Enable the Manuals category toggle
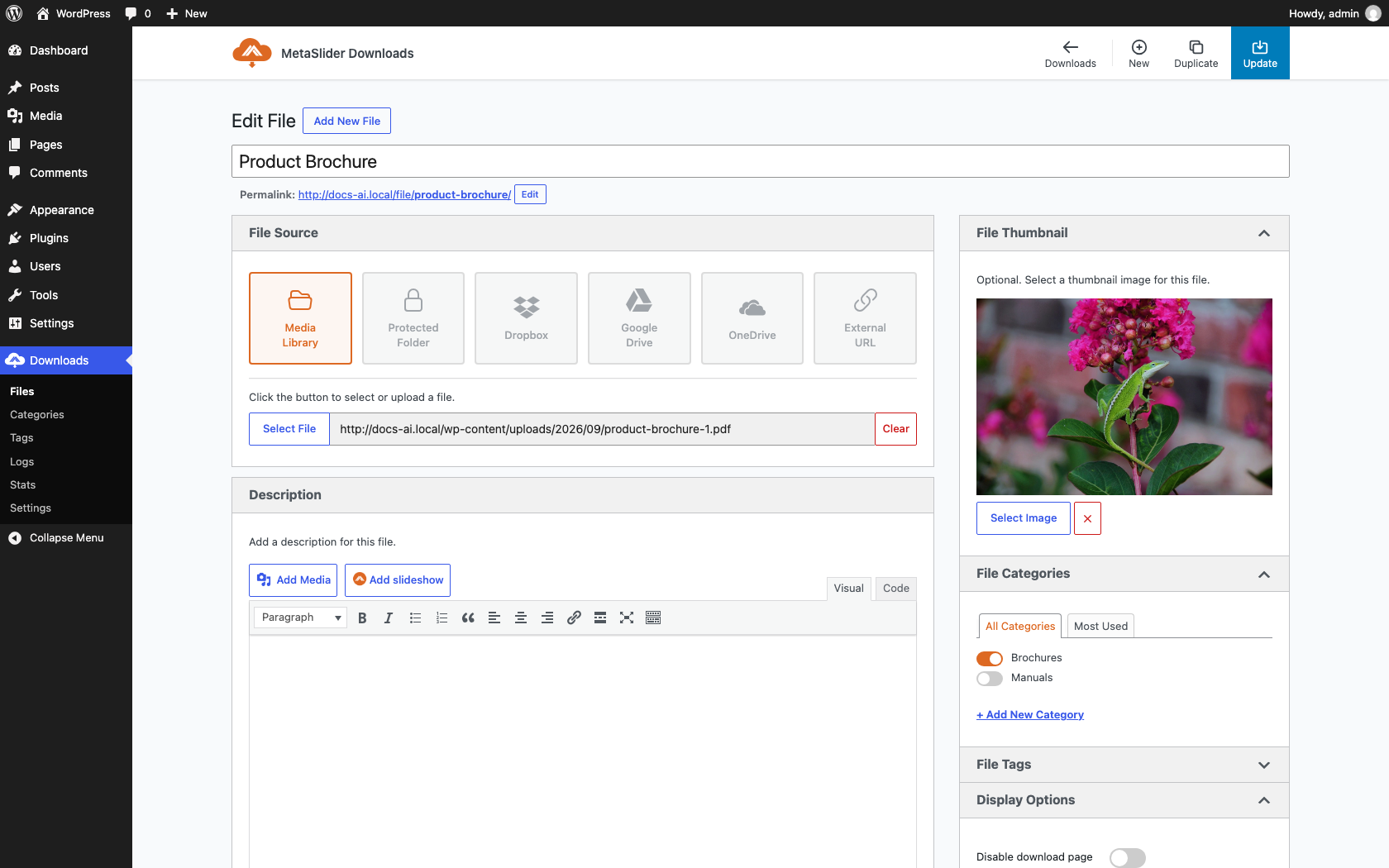The width and height of the screenshot is (1389, 868). pos(990,678)
